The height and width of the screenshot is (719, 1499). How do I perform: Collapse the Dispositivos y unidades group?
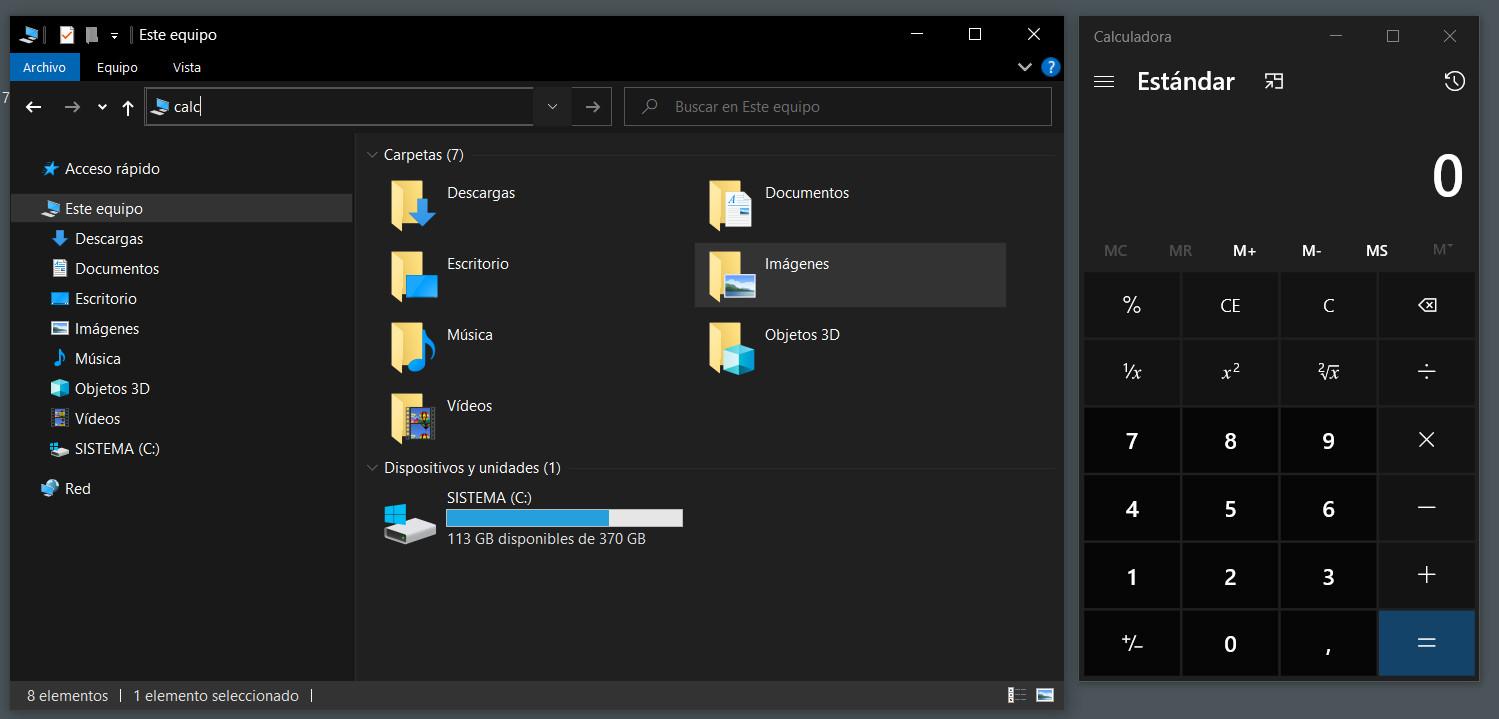[373, 468]
